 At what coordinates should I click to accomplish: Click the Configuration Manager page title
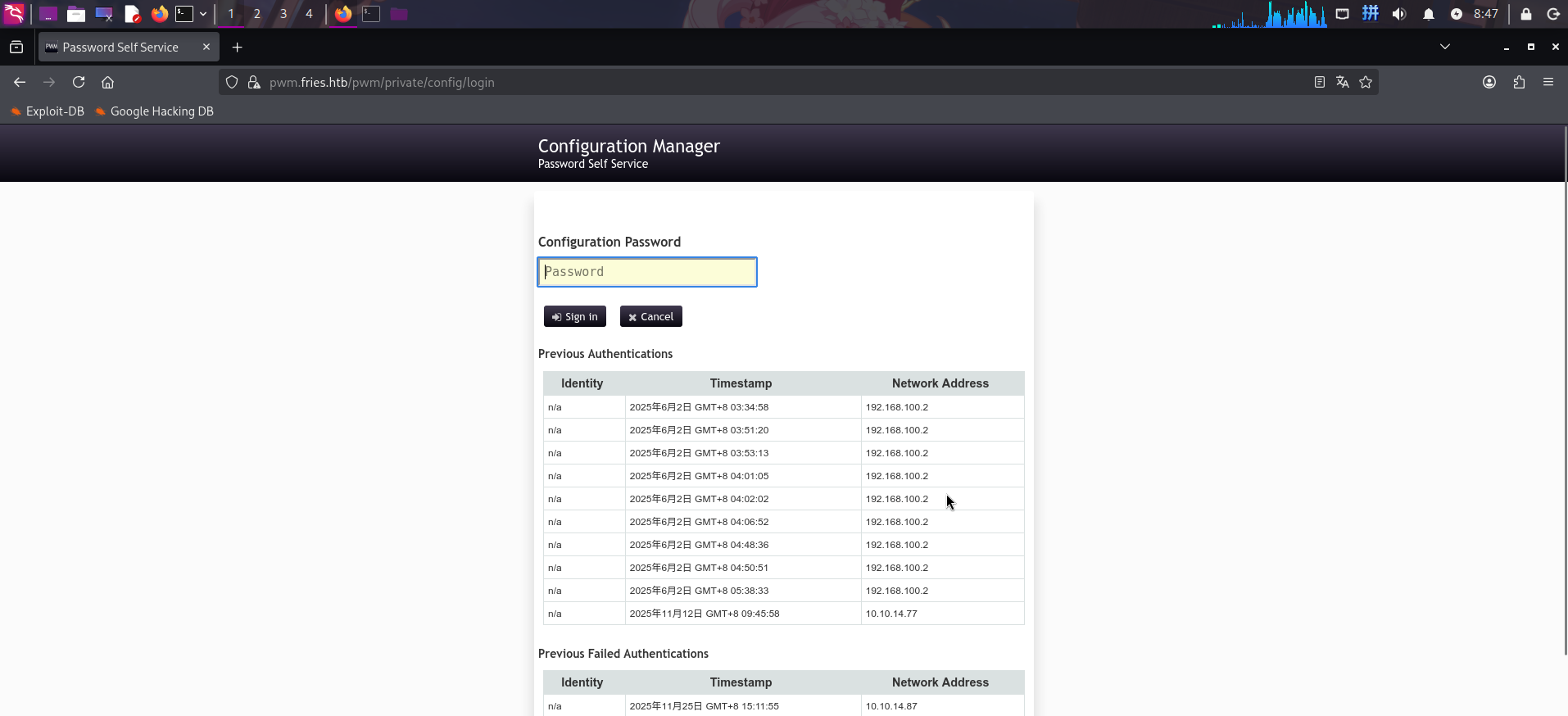pyautogui.click(x=629, y=146)
